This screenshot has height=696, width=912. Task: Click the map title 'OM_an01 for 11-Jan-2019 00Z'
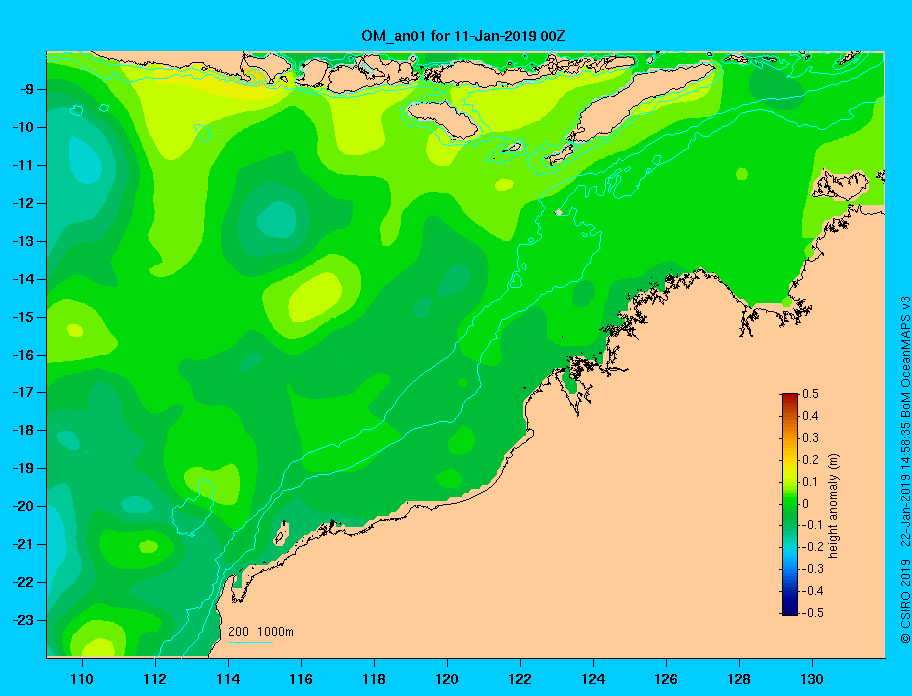coord(463,36)
